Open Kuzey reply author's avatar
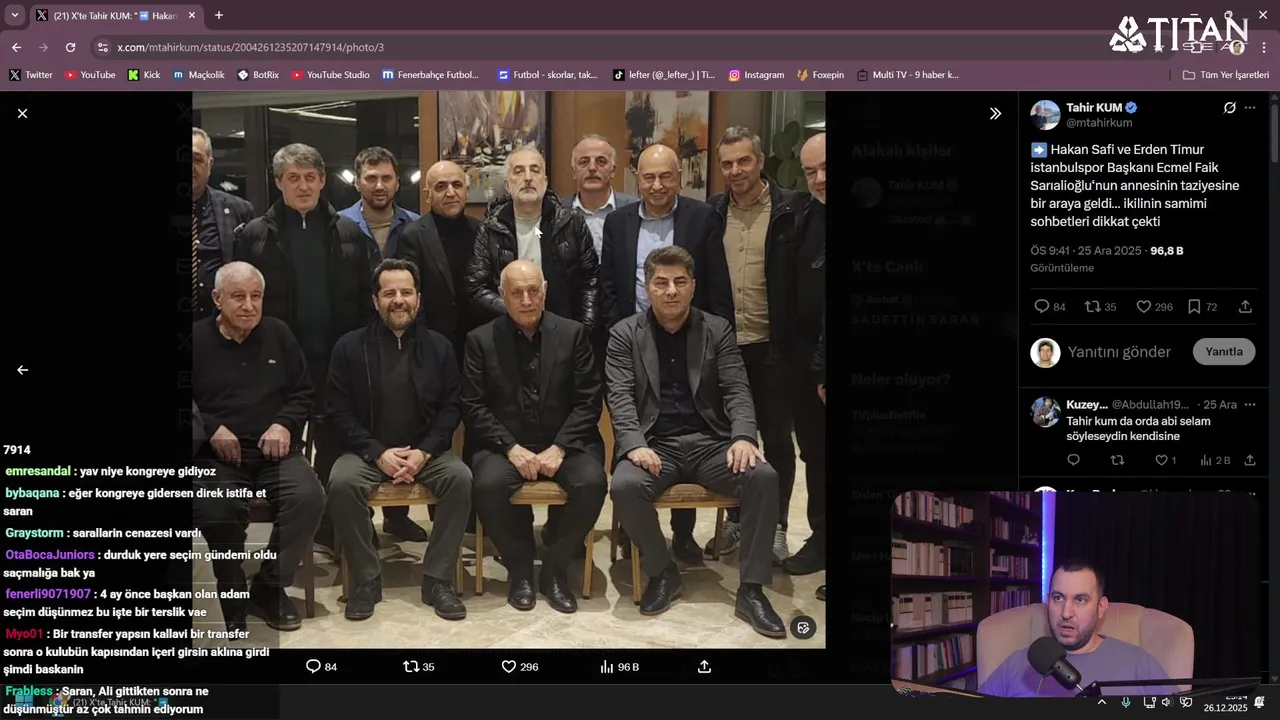Image resolution: width=1280 pixels, height=720 pixels. click(1045, 412)
